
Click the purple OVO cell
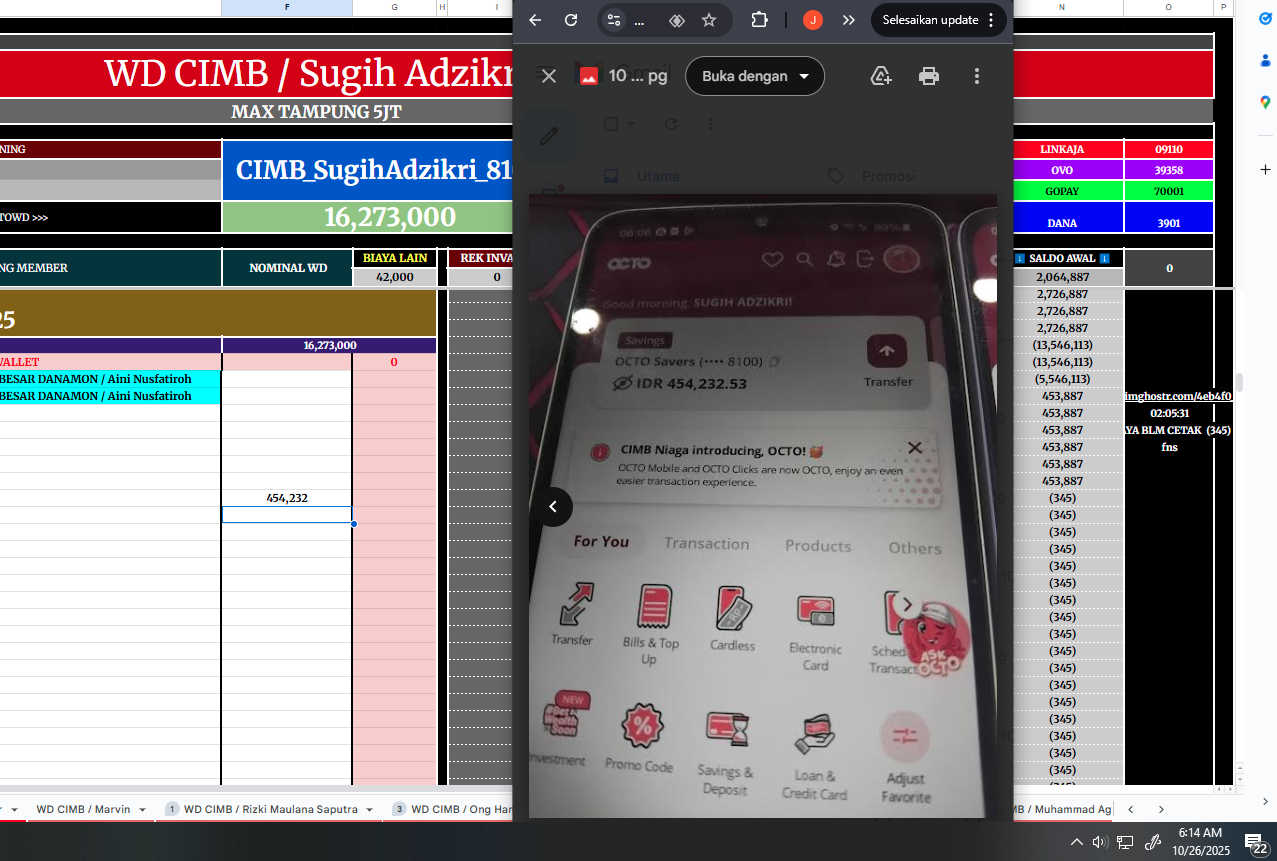(1068, 170)
